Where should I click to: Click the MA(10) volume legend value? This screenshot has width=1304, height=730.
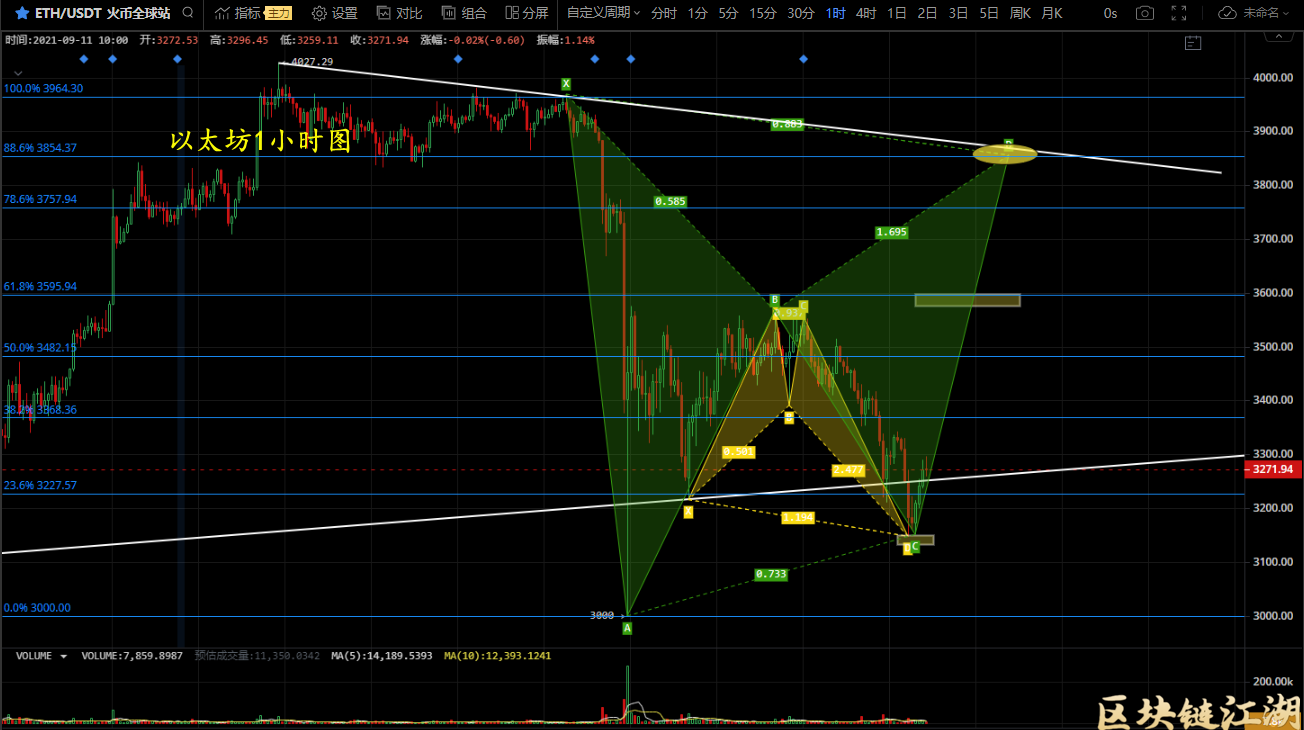point(496,656)
